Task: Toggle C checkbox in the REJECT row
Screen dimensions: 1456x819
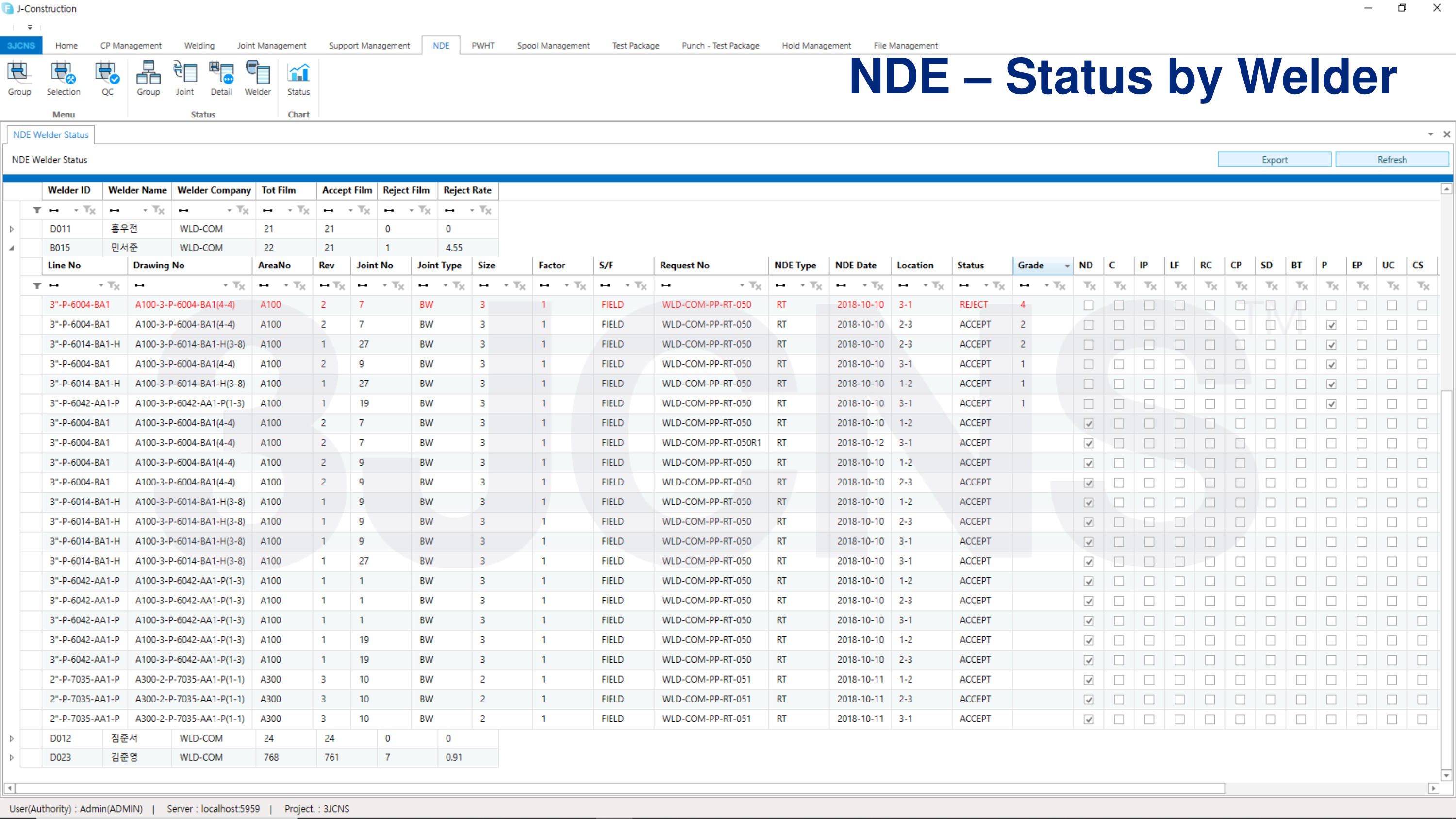Action: 1119,305
